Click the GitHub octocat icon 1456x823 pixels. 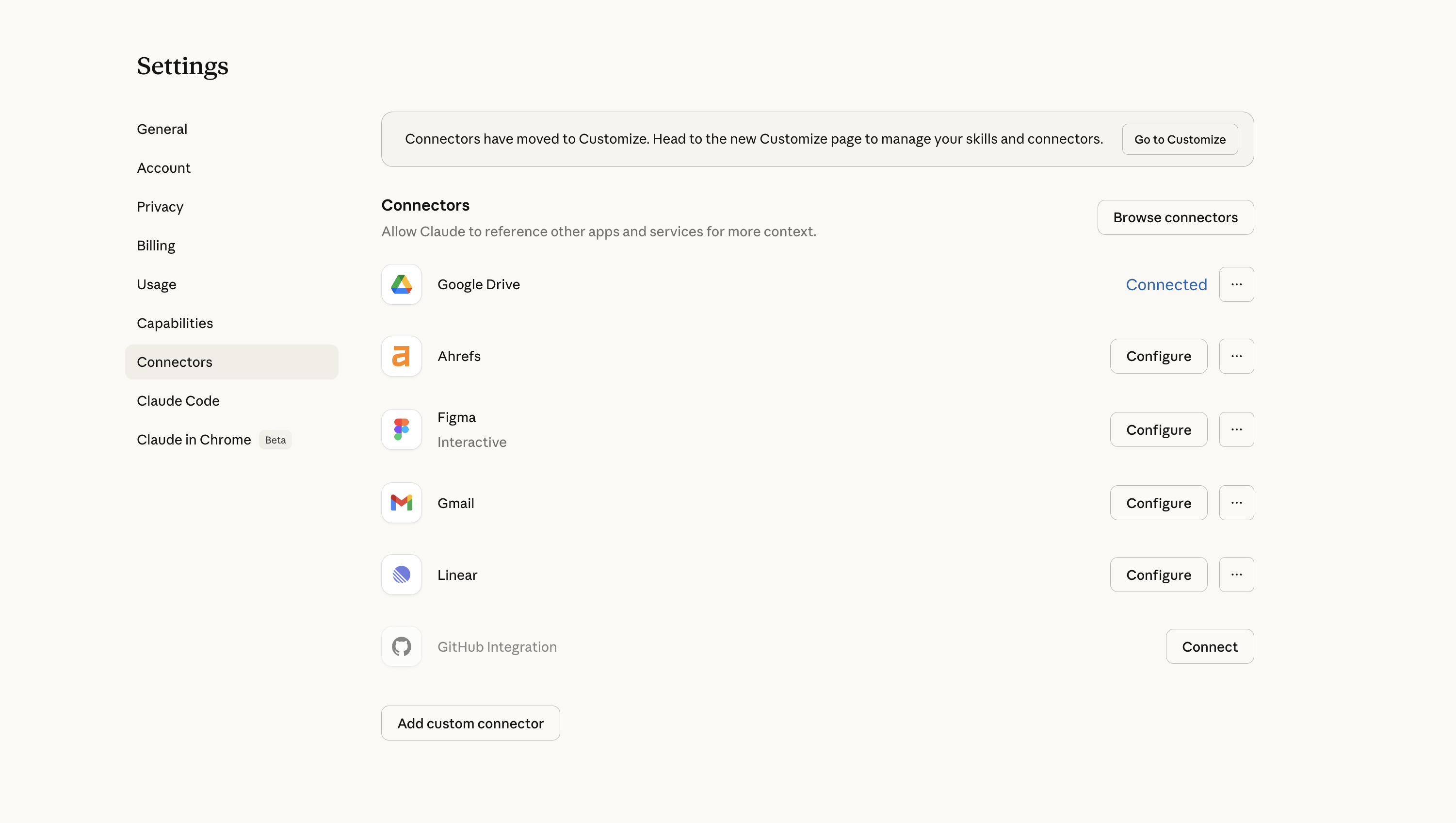(x=401, y=646)
